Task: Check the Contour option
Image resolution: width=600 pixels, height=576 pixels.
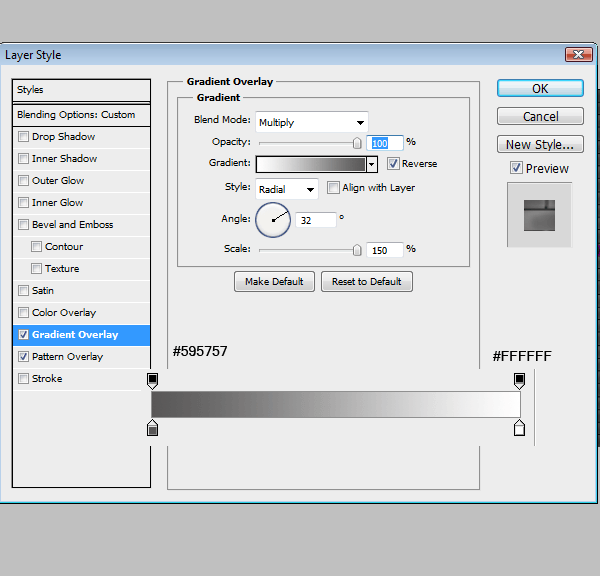Action: tap(36, 246)
